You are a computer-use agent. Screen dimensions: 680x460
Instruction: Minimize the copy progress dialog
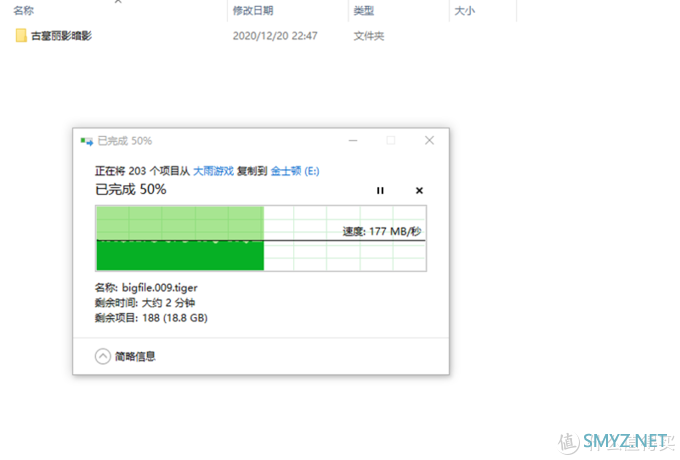[x=353, y=140]
